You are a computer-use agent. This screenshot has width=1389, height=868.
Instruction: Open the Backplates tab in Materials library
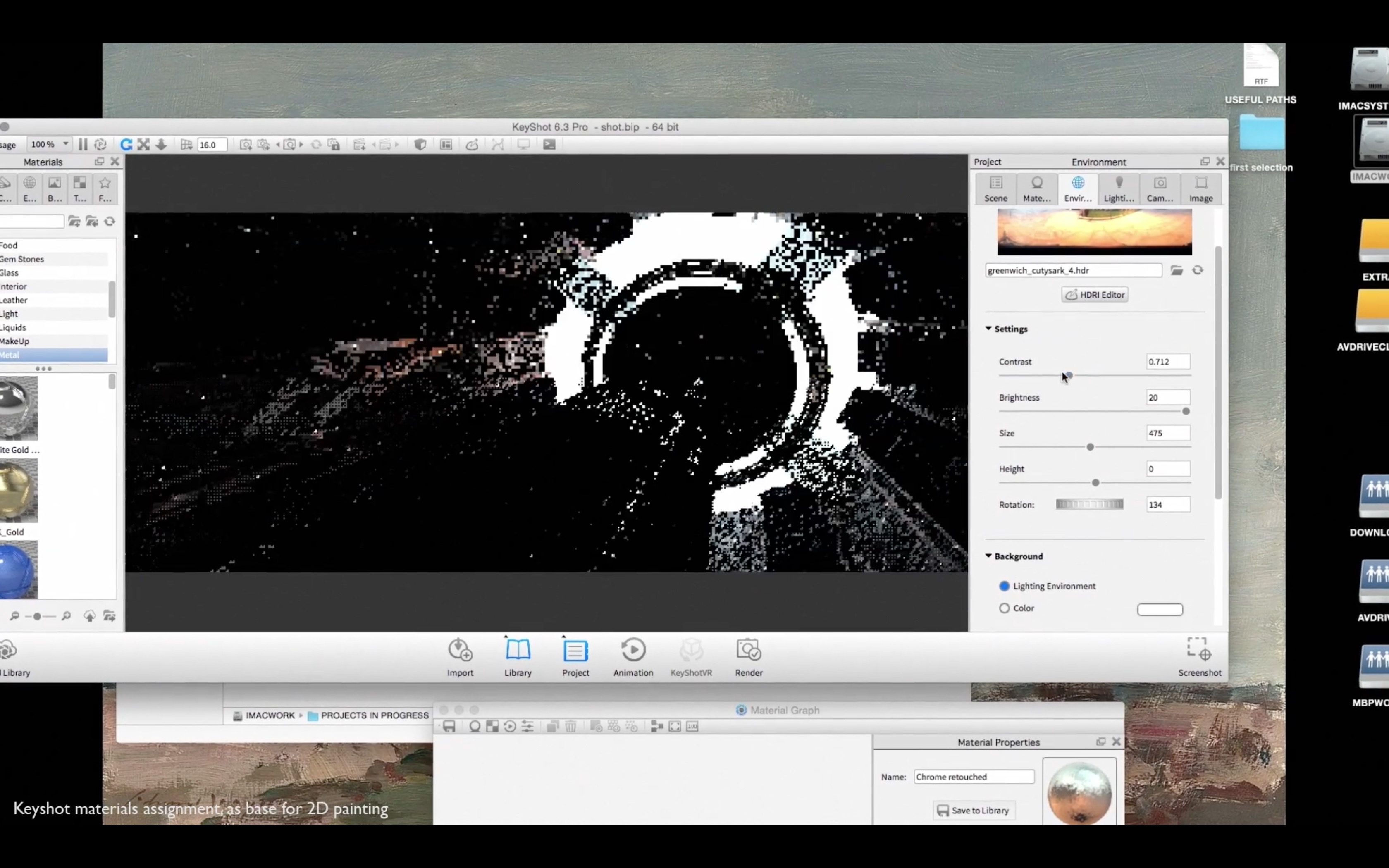pyautogui.click(x=55, y=189)
